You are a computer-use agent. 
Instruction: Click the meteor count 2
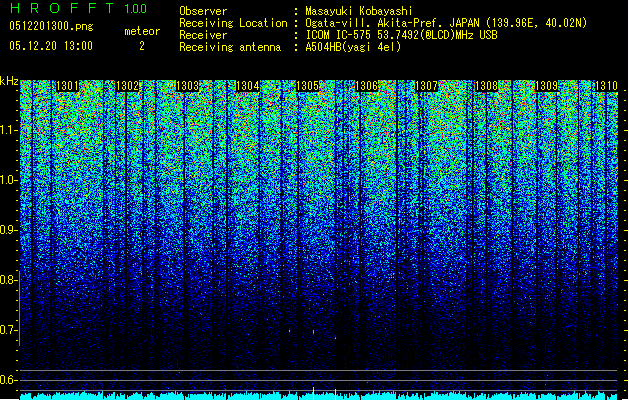[142, 46]
